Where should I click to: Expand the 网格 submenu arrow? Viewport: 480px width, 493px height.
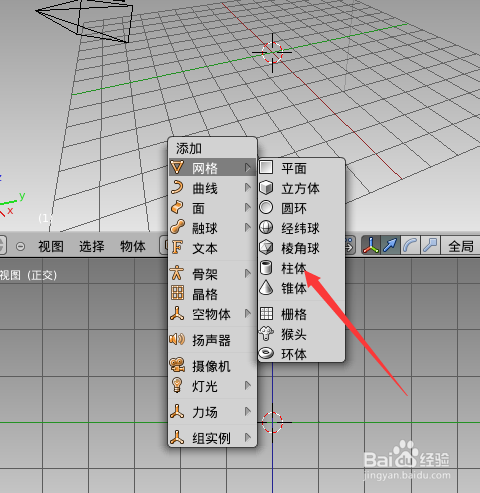248,167
